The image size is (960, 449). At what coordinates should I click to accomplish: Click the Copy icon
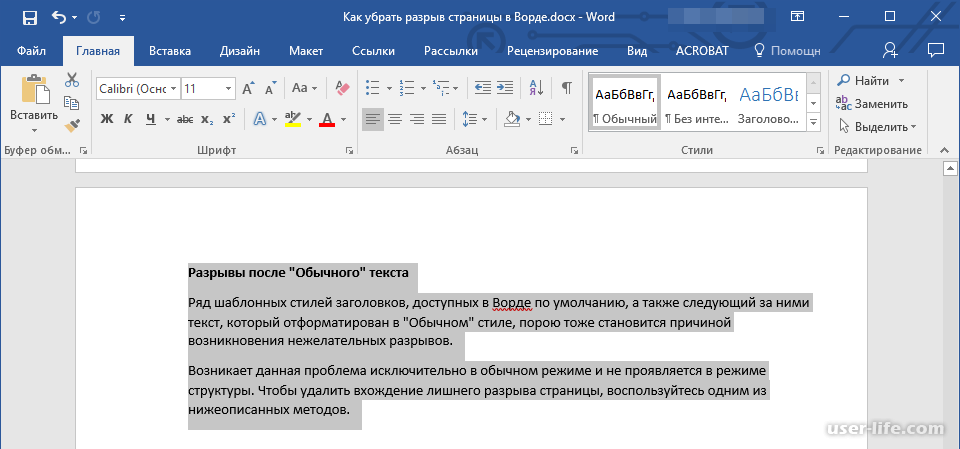[x=72, y=103]
